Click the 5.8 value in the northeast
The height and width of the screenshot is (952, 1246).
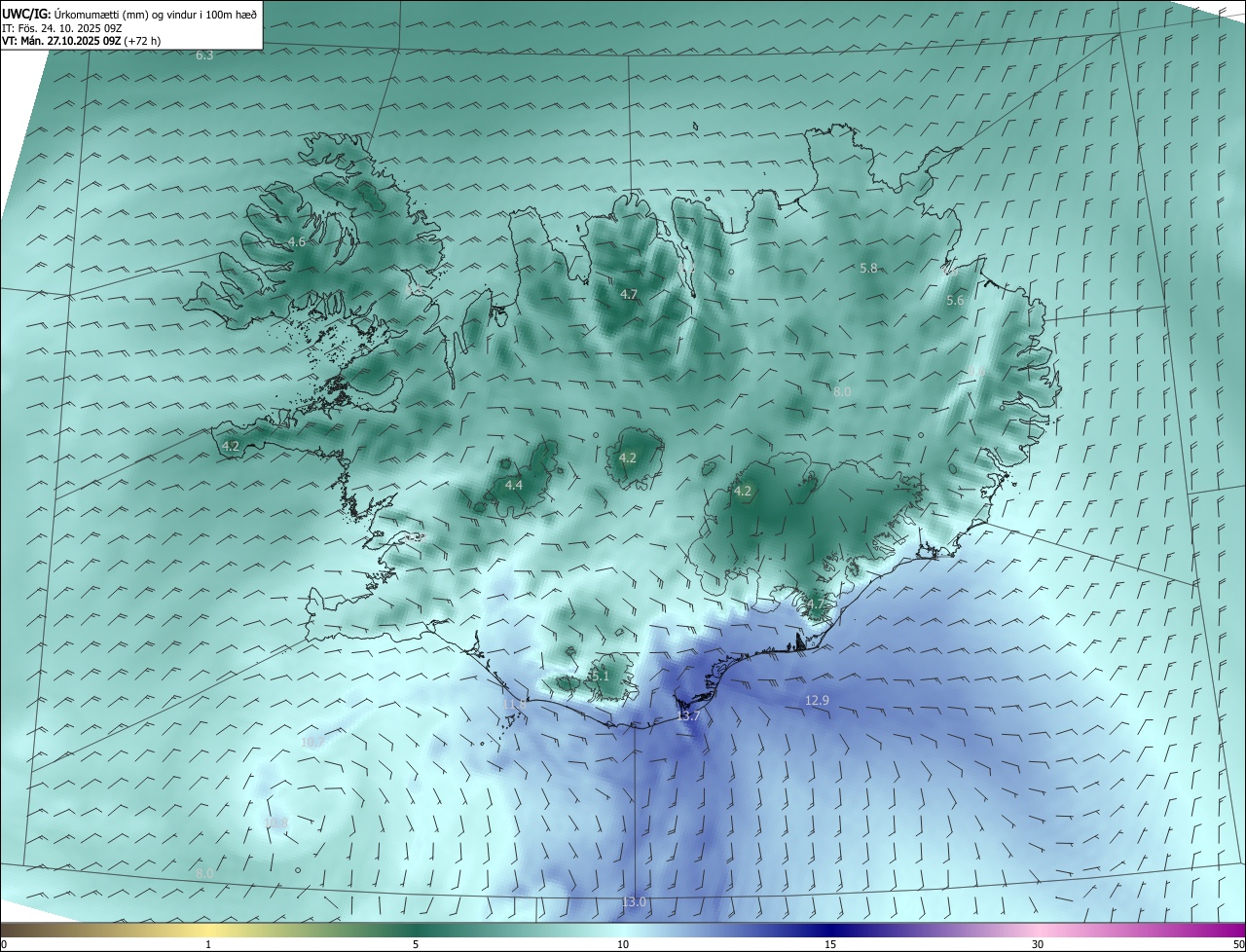point(868,268)
